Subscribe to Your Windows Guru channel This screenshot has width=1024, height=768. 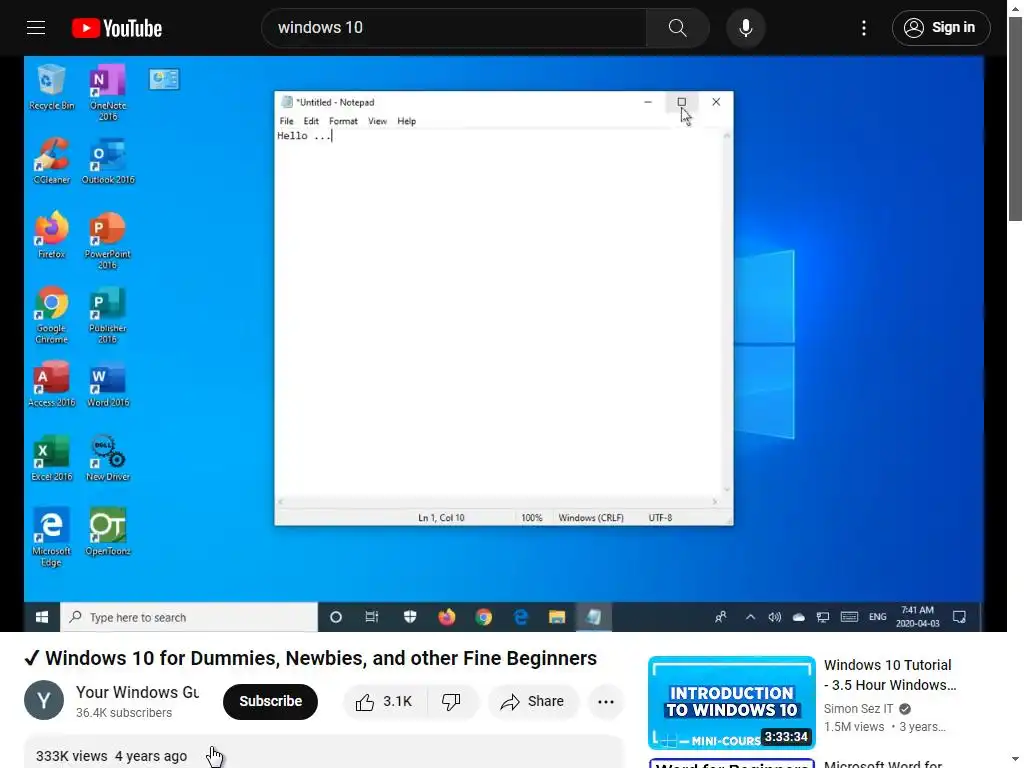270,701
